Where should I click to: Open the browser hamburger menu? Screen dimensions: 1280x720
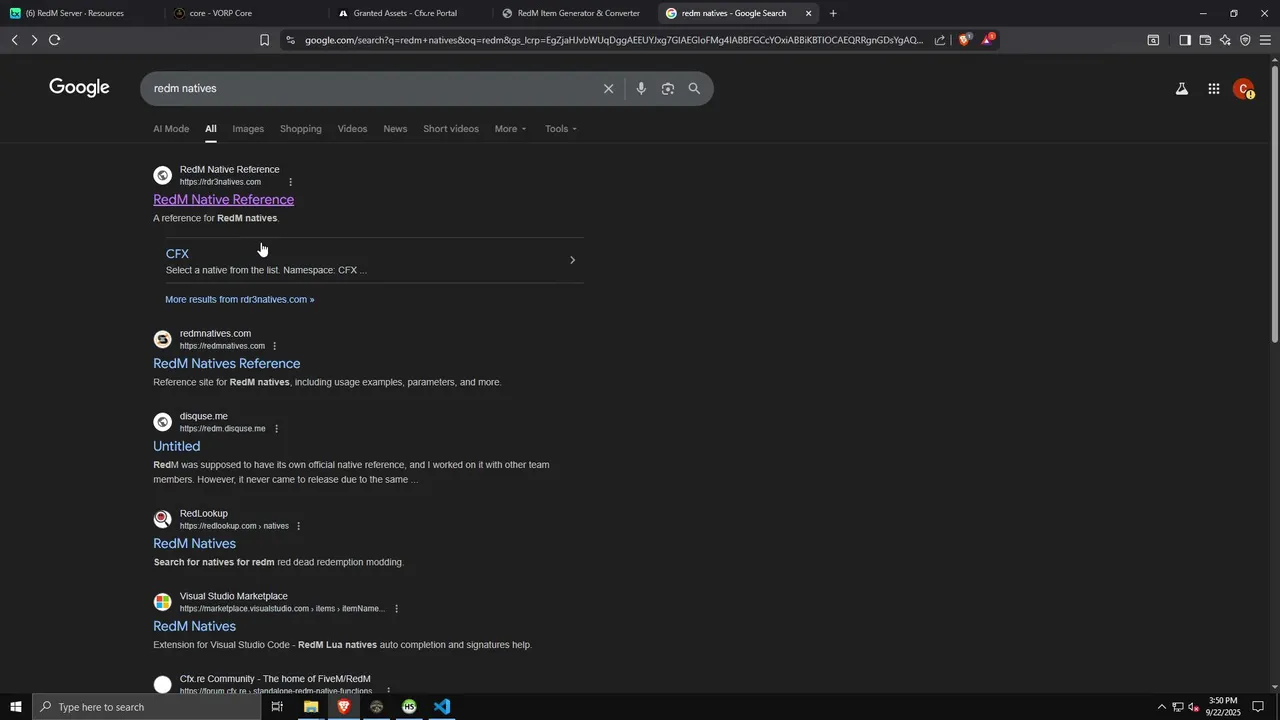[x=1265, y=40]
